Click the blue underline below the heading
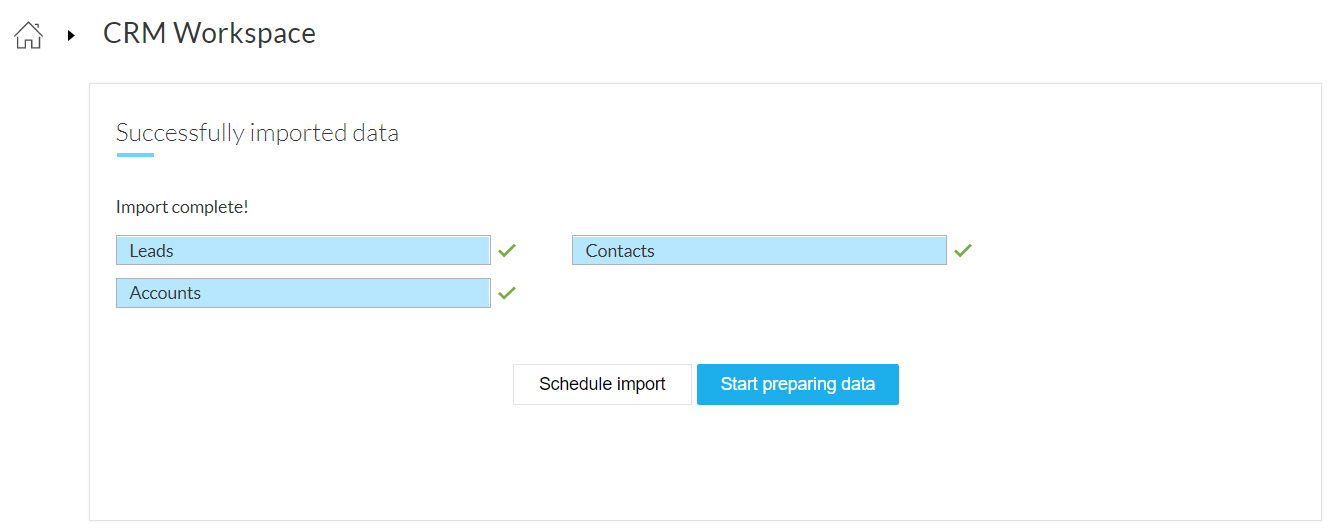This screenshot has height=531, width=1344. [135, 155]
